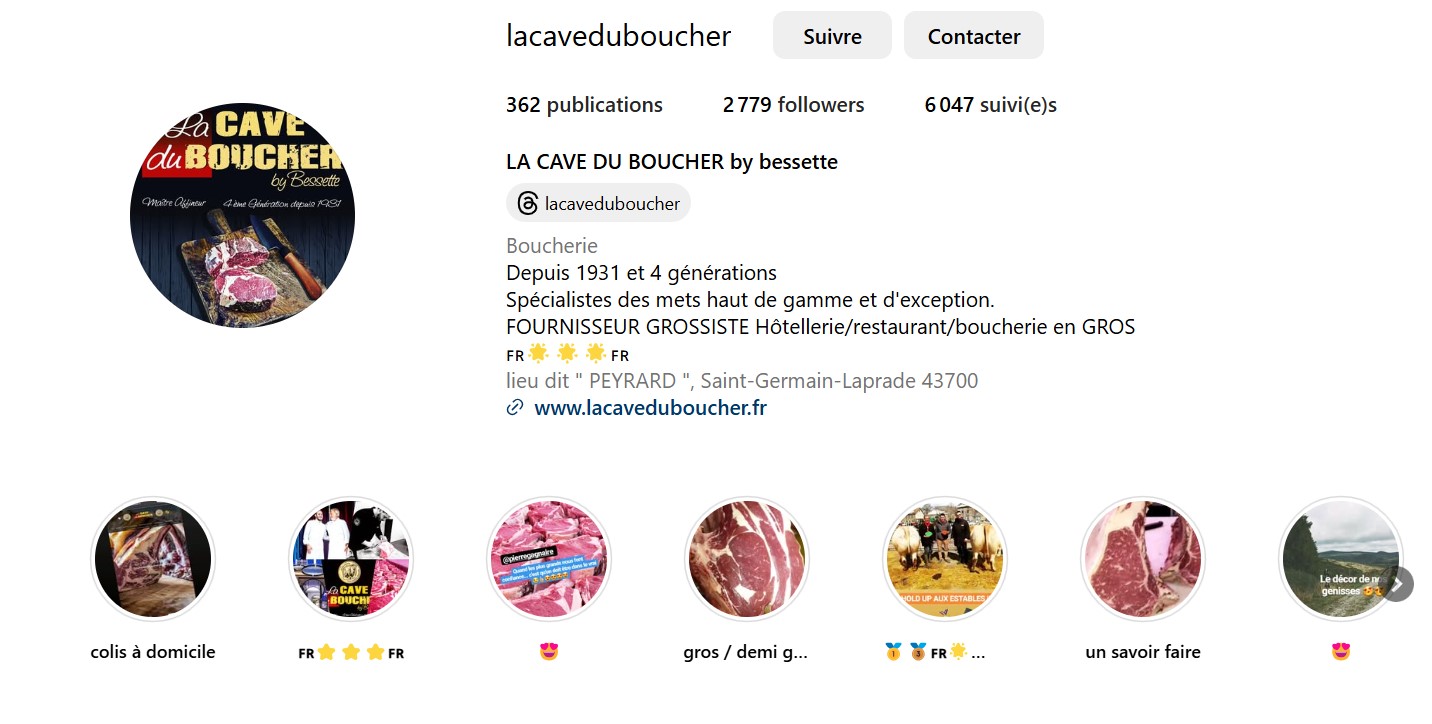
Task: Open the 'colis à domicile' story highlight
Action: (x=153, y=559)
